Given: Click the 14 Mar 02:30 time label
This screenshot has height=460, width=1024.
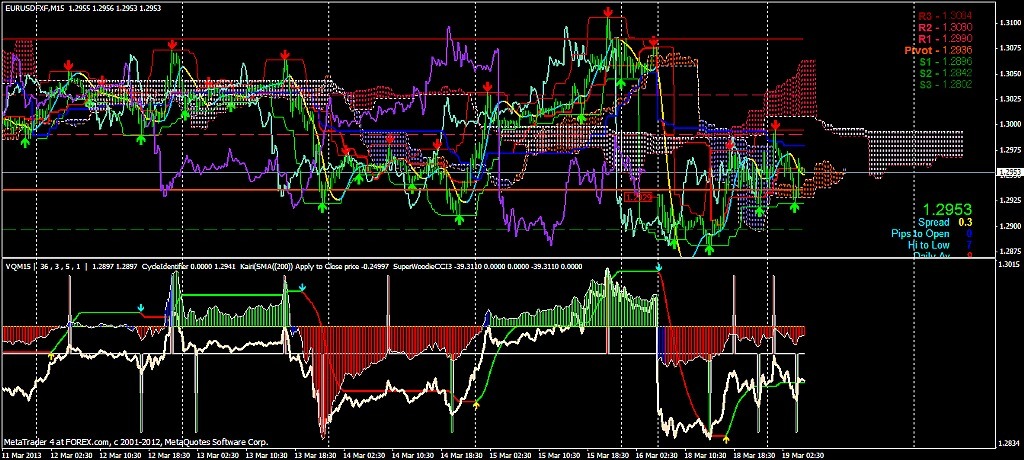Looking at the screenshot, I should pos(362,454).
